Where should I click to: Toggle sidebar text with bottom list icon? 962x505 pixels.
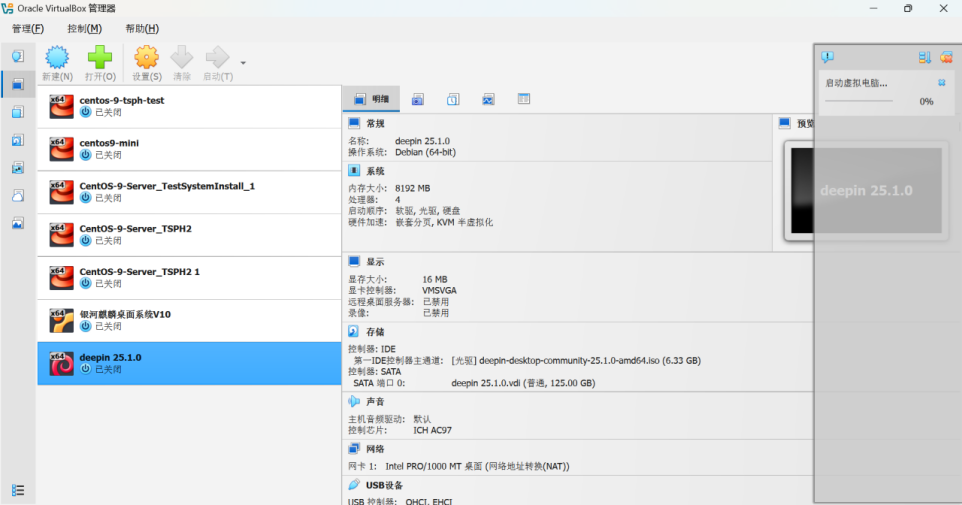coord(18,490)
